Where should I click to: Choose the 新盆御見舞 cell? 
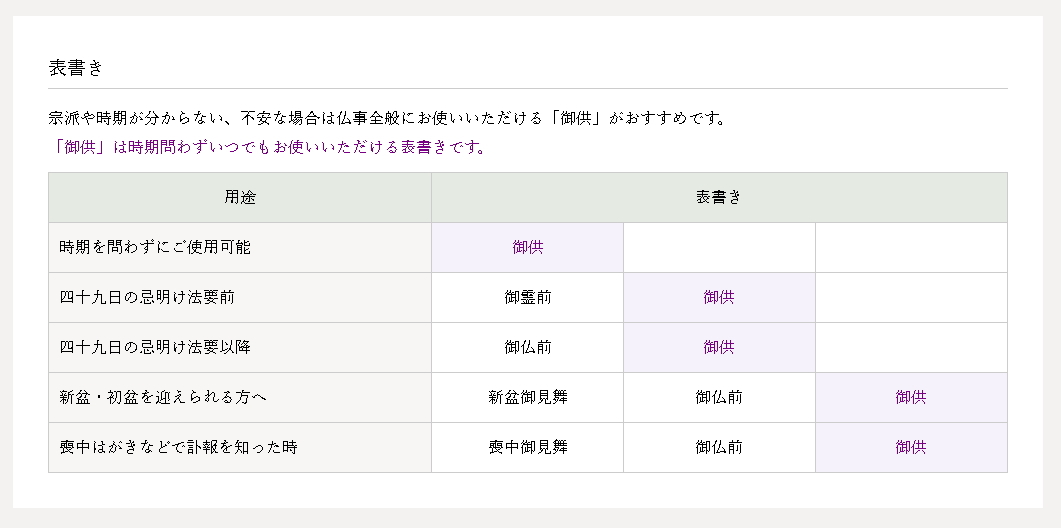(528, 397)
